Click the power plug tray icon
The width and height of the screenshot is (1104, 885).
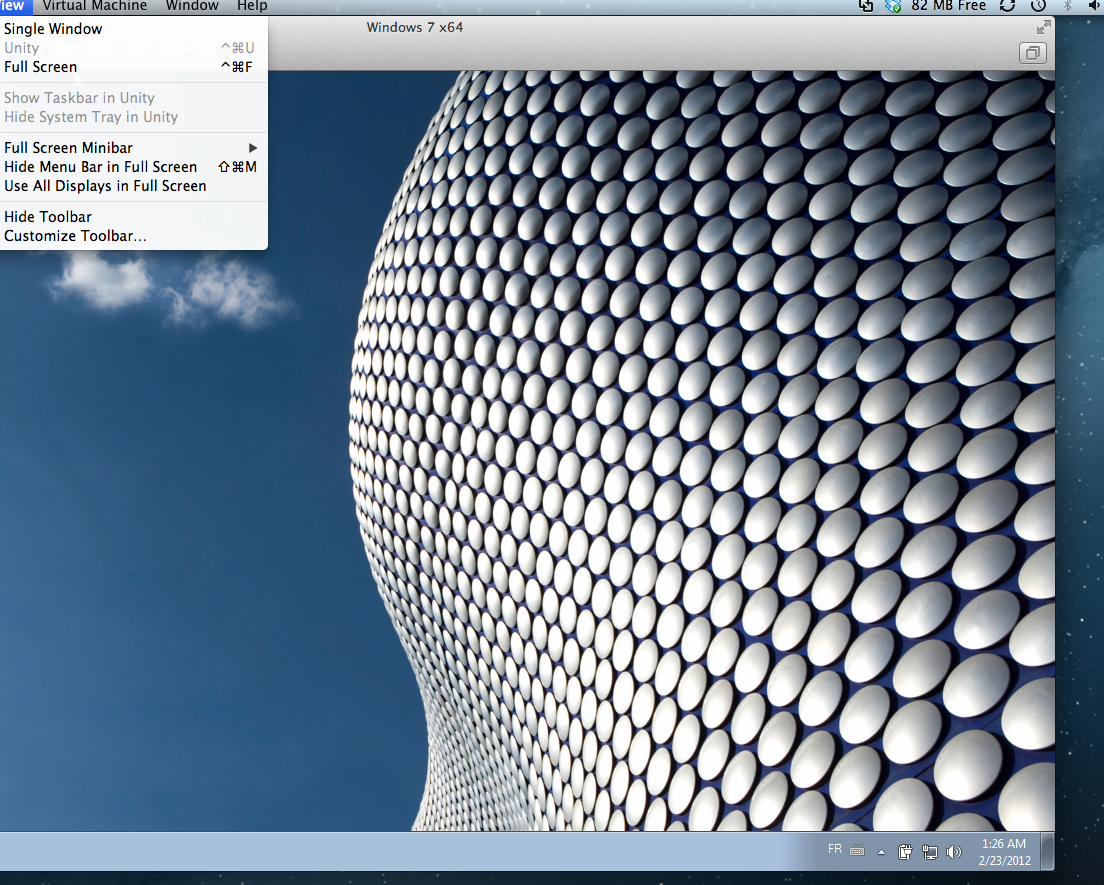[905, 852]
